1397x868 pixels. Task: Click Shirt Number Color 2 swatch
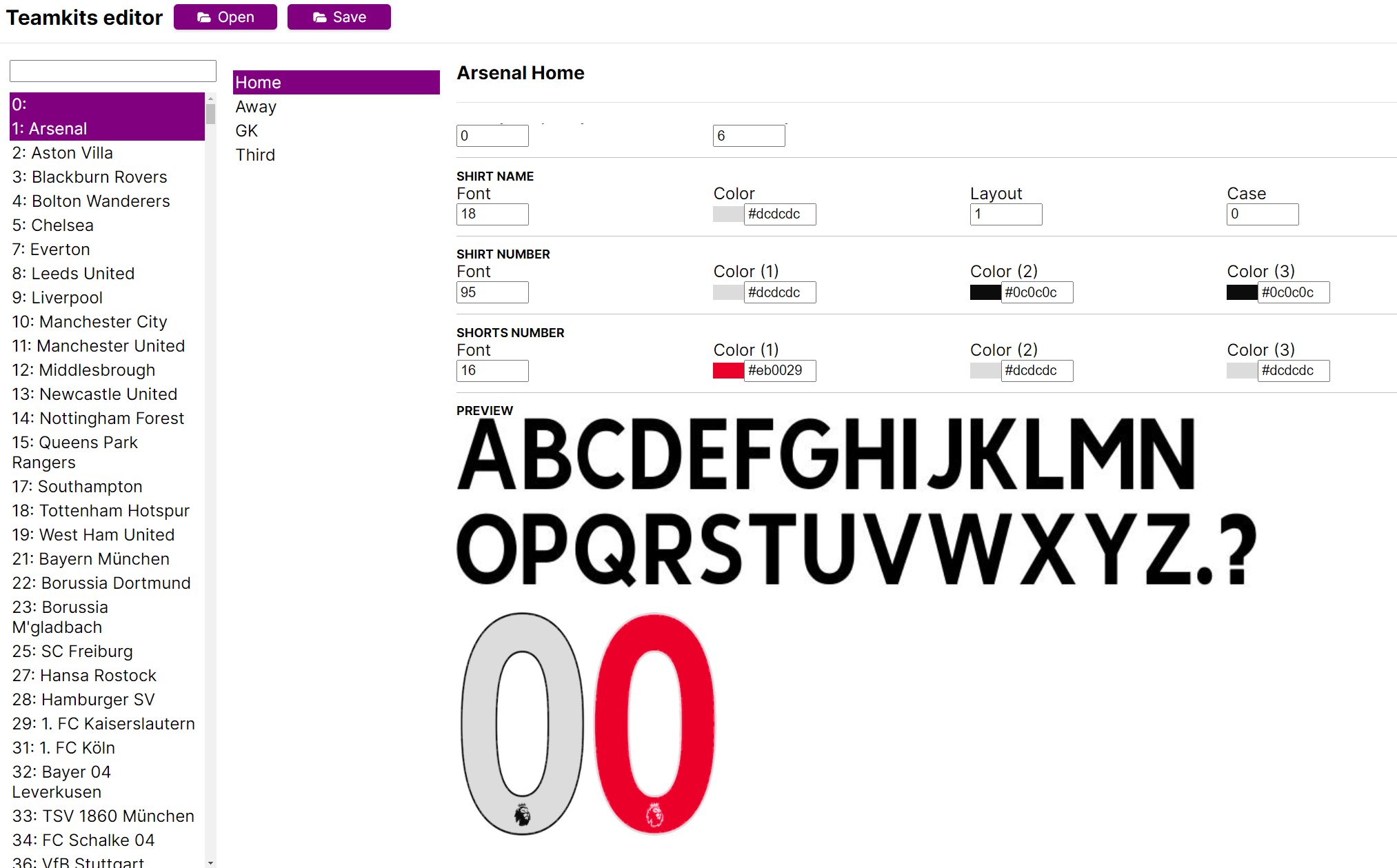coord(983,292)
